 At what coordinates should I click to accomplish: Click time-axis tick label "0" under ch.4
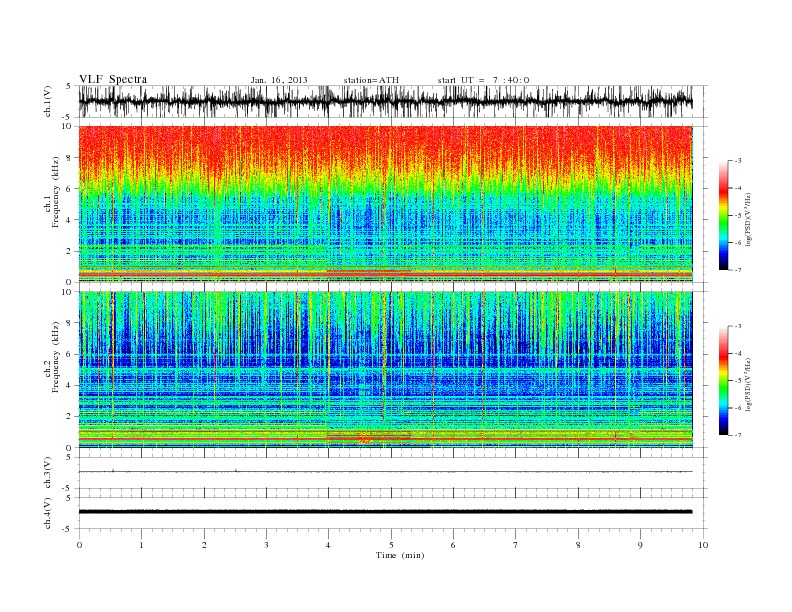click(79, 545)
